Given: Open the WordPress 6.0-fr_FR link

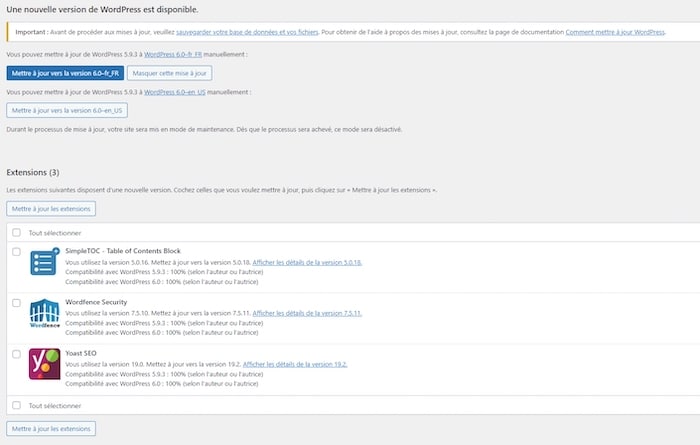Looking at the screenshot, I should [x=173, y=54].
